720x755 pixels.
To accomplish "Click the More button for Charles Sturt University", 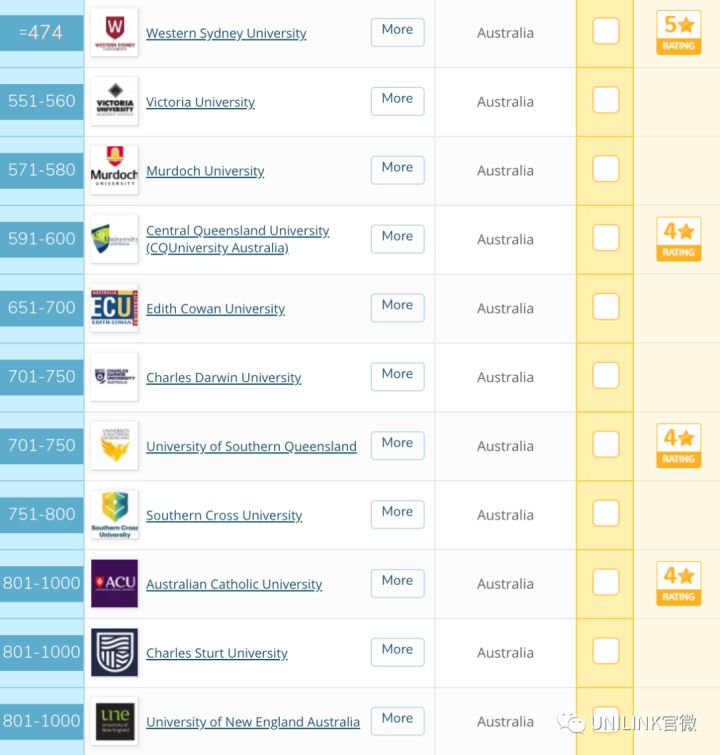I will pyautogui.click(x=397, y=652).
